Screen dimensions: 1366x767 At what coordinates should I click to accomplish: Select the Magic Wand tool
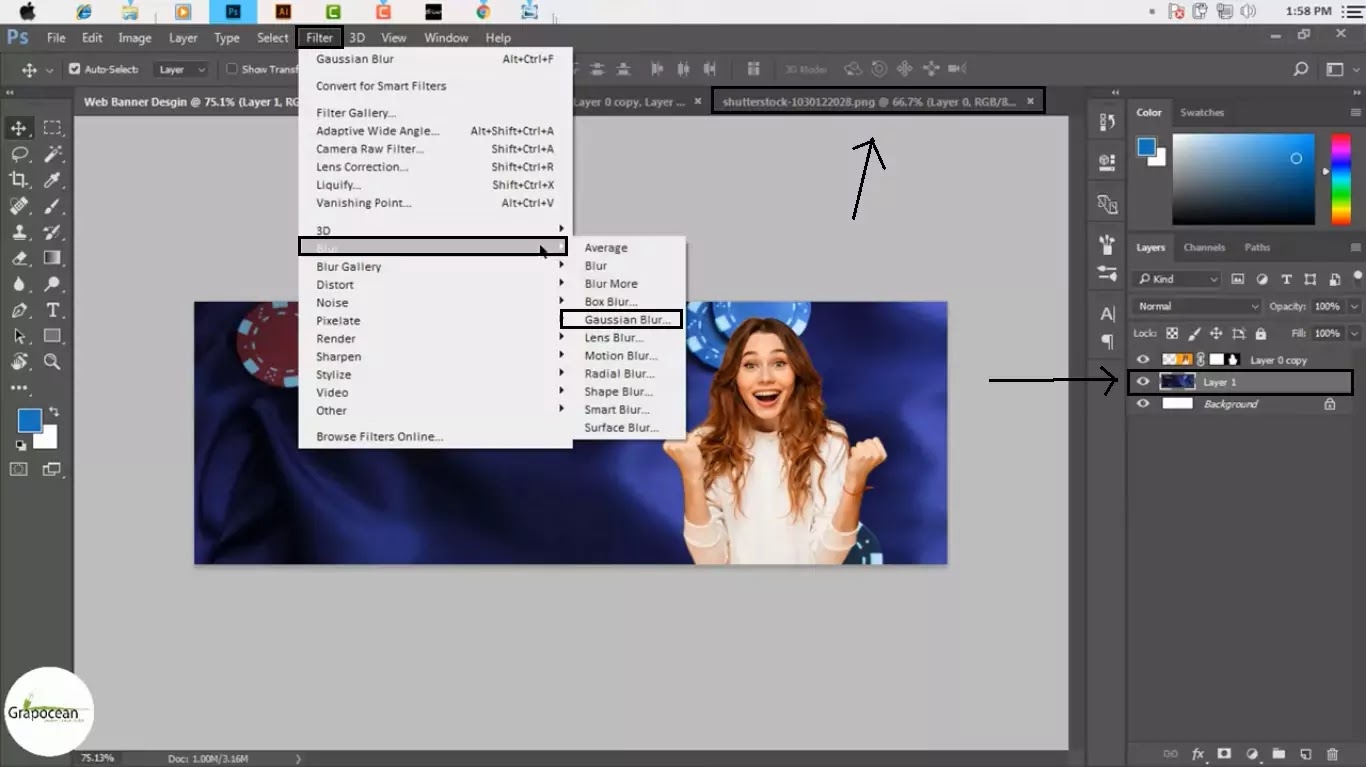click(53, 154)
